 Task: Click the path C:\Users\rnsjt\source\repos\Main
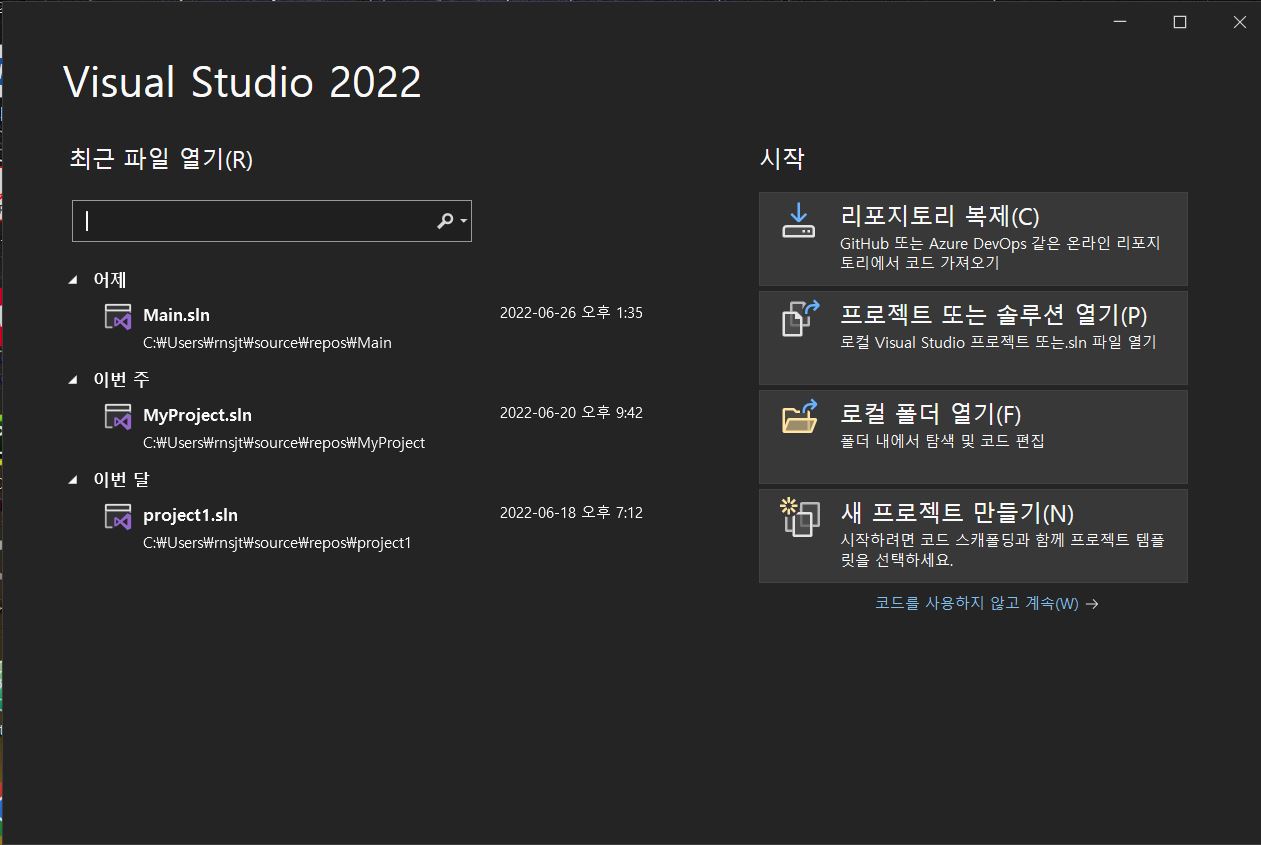(x=267, y=343)
